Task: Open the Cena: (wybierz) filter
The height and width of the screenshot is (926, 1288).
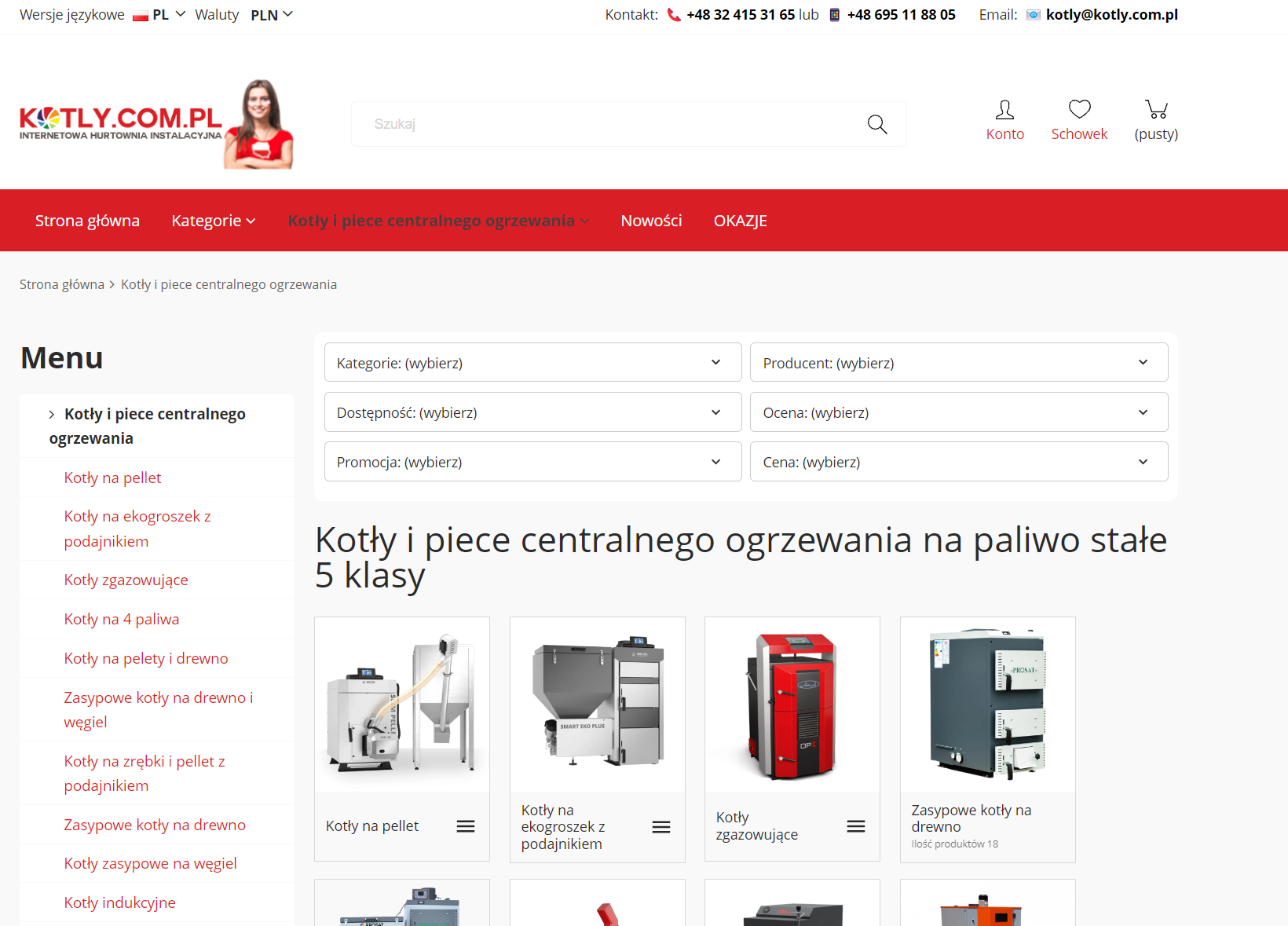Action: (x=959, y=461)
